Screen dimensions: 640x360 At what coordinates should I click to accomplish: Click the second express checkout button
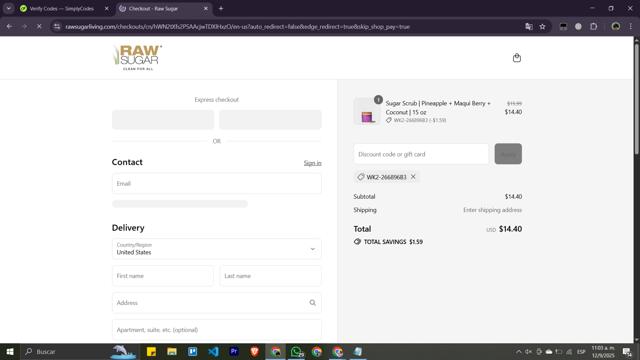[x=270, y=120]
